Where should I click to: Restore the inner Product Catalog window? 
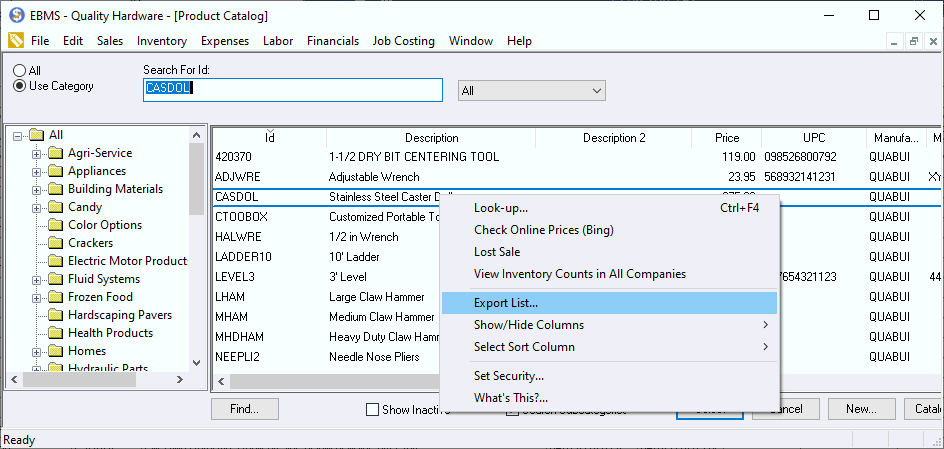point(914,42)
